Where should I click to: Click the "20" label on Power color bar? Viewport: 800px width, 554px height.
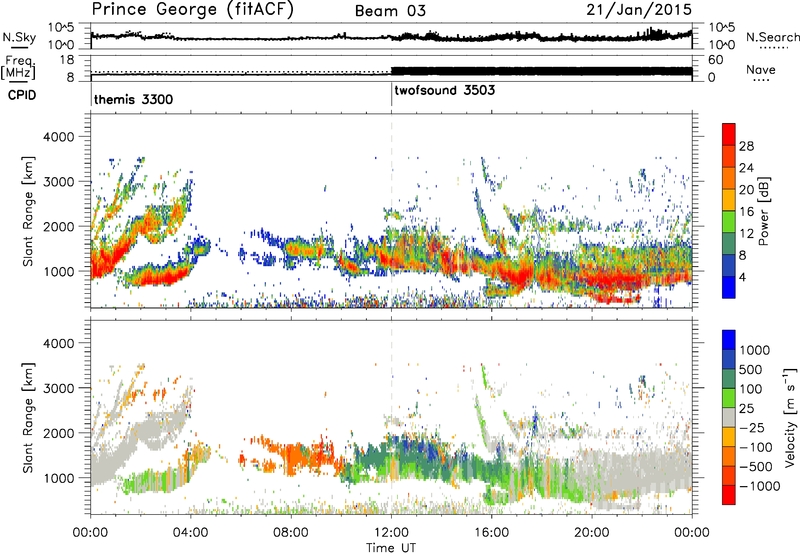[746, 190]
